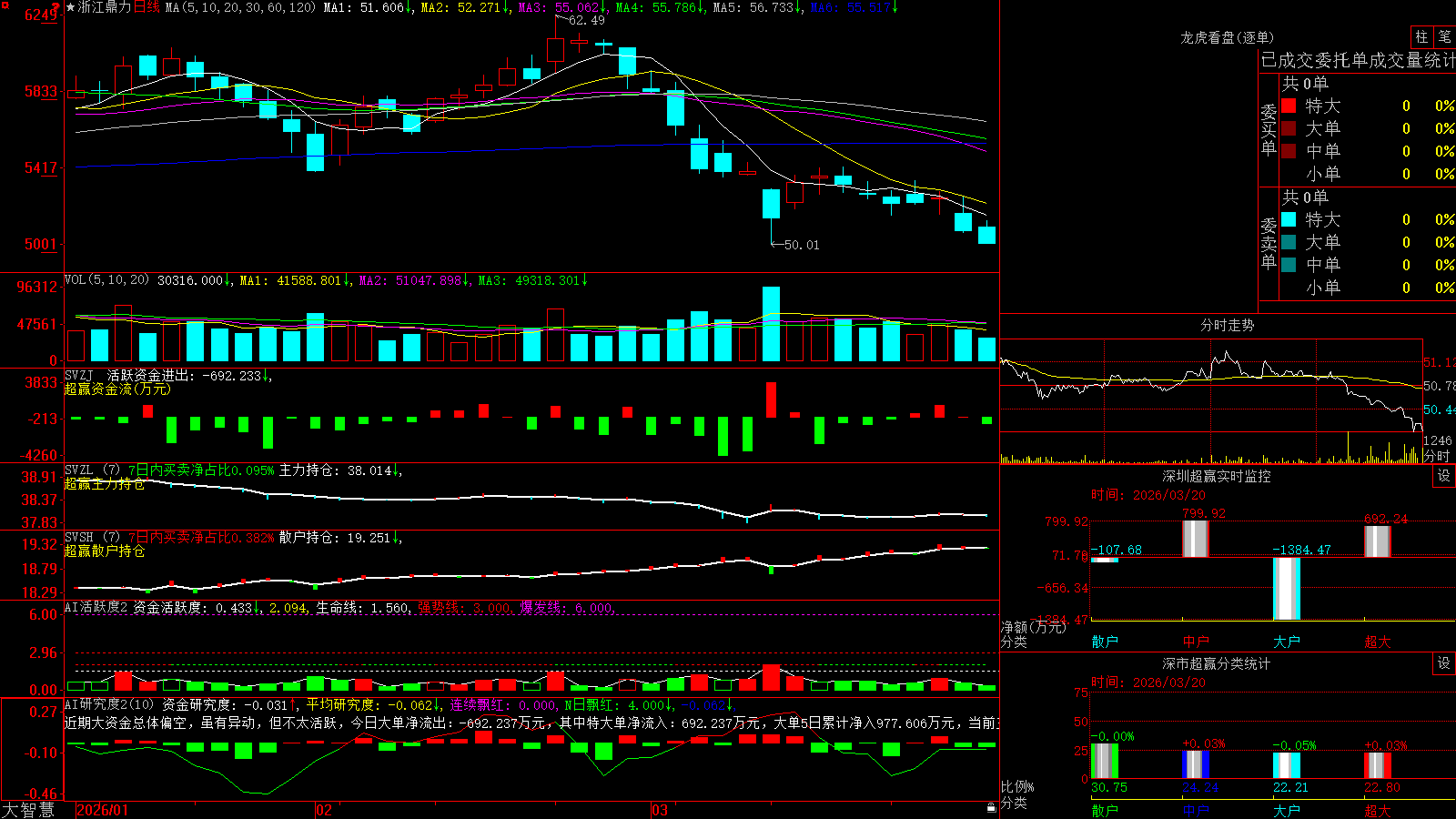Click 委买单 section label
This screenshot has width=1456, height=819.
click(x=1269, y=129)
